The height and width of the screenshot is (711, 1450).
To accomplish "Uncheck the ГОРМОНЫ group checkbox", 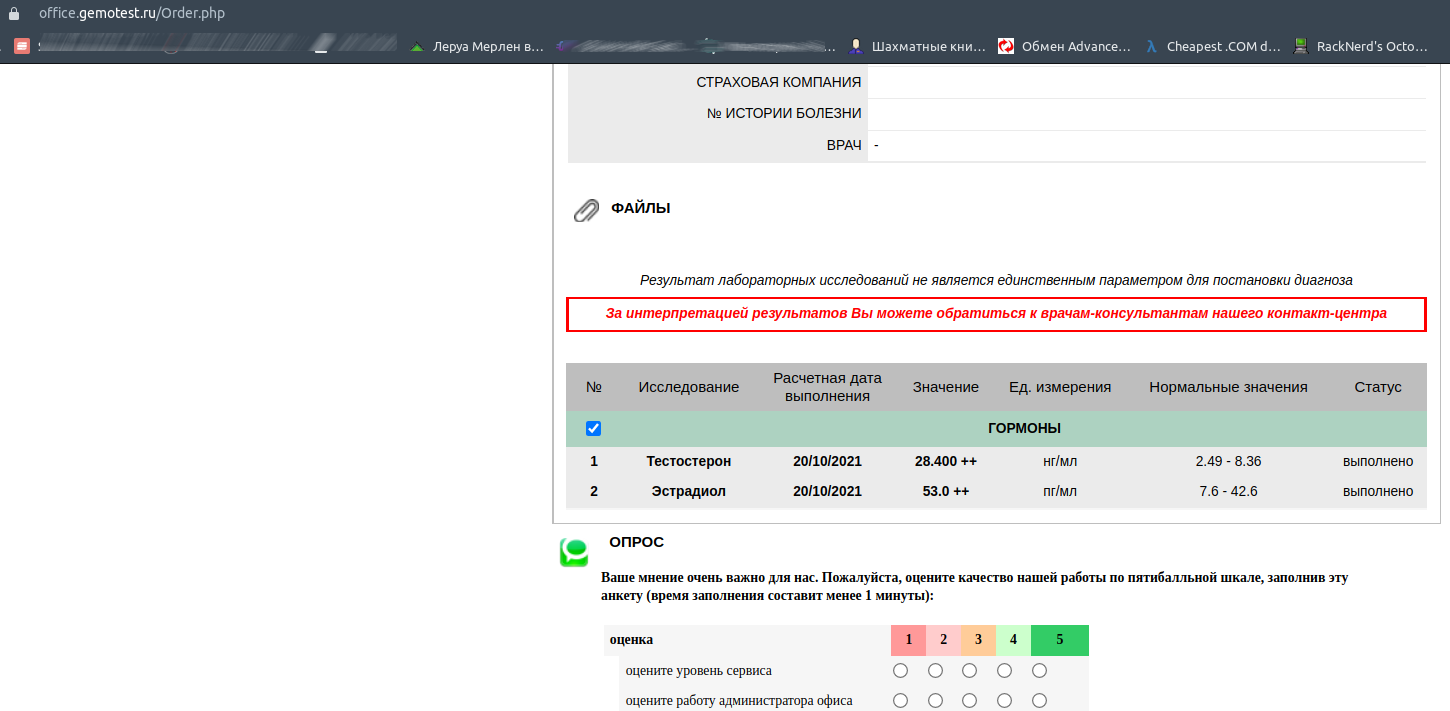I will 593,428.
